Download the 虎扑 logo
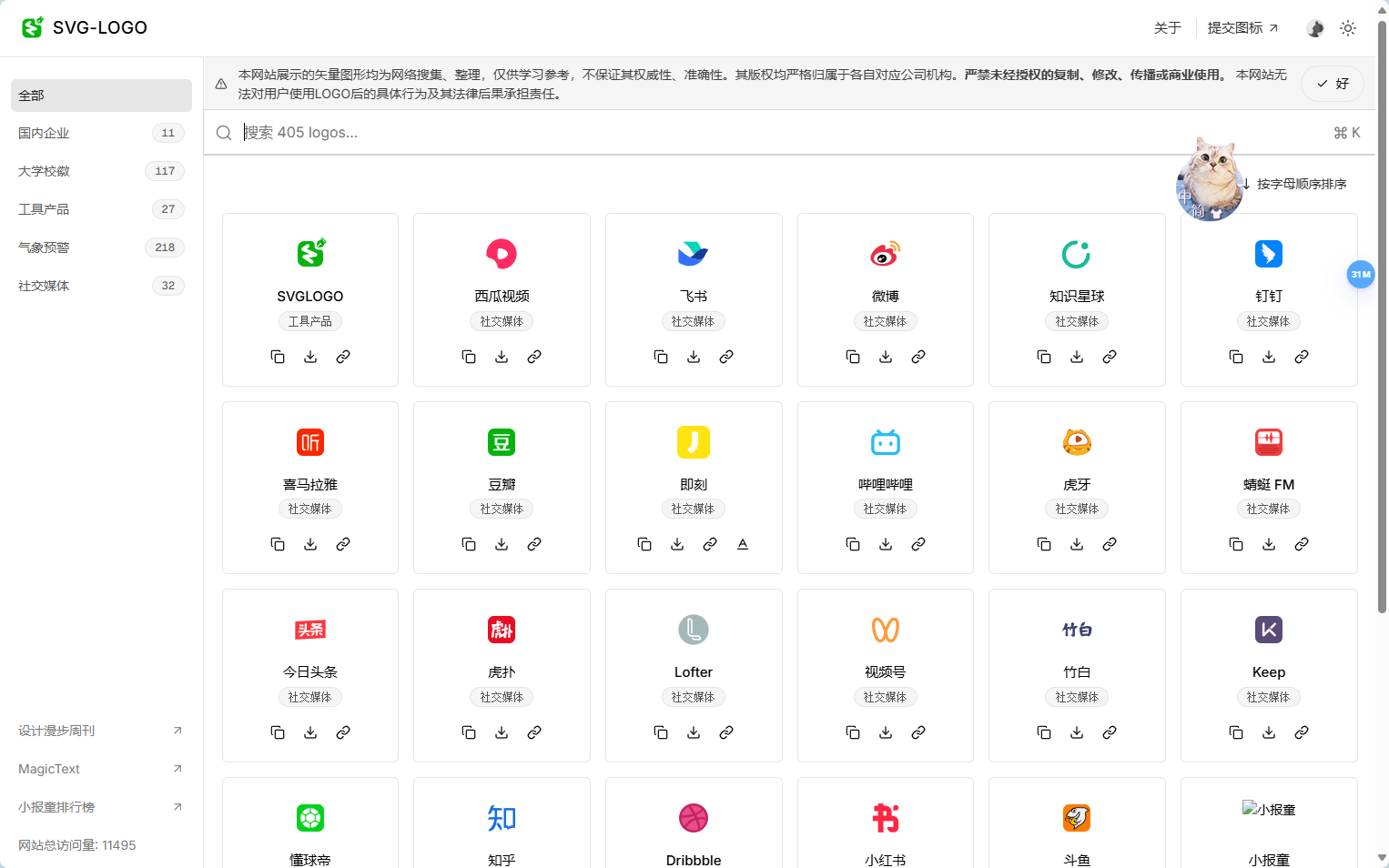 (502, 732)
